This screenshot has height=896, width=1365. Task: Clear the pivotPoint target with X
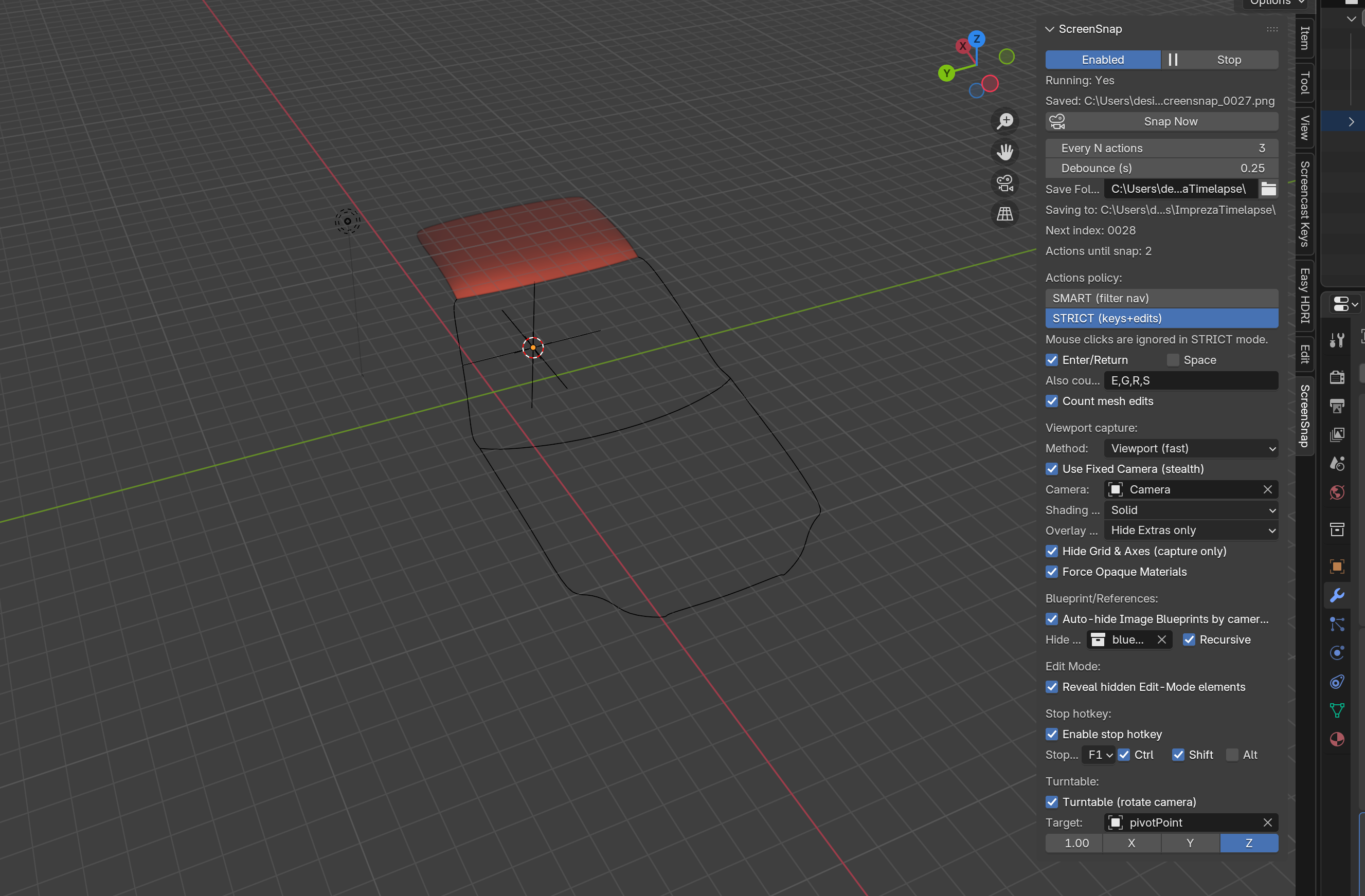1267,822
